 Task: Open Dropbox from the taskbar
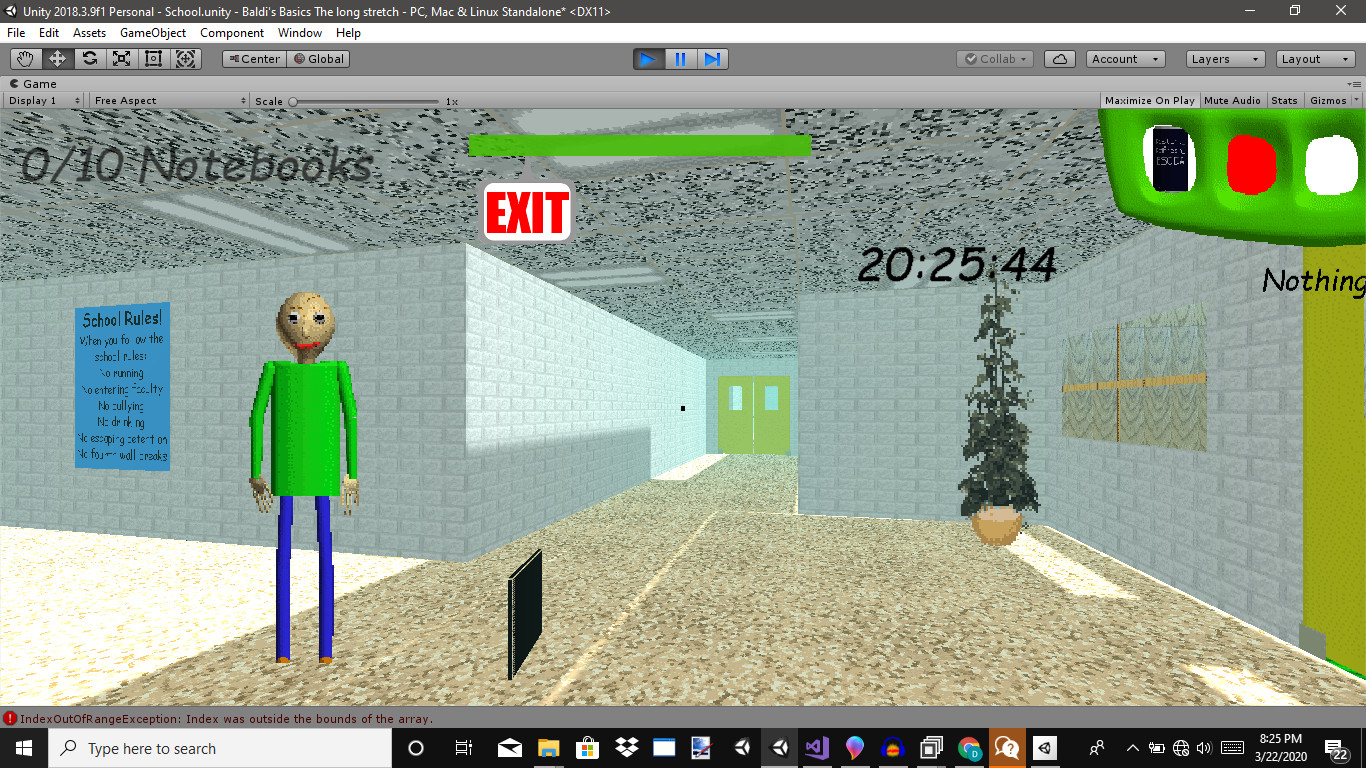click(627, 748)
